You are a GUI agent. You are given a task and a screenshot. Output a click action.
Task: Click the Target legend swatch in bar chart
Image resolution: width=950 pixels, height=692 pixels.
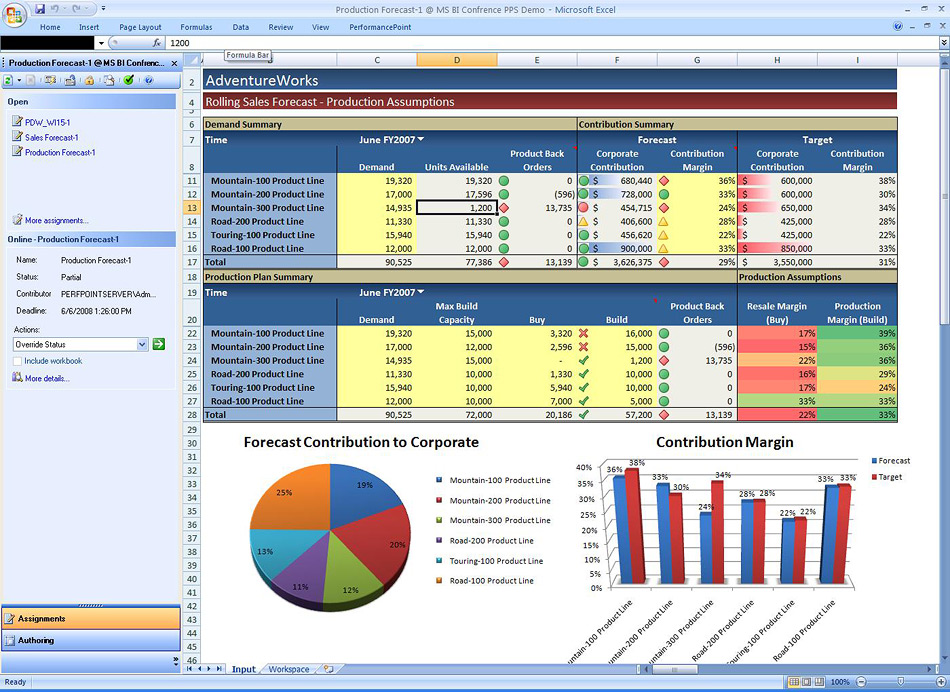(x=874, y=477)
